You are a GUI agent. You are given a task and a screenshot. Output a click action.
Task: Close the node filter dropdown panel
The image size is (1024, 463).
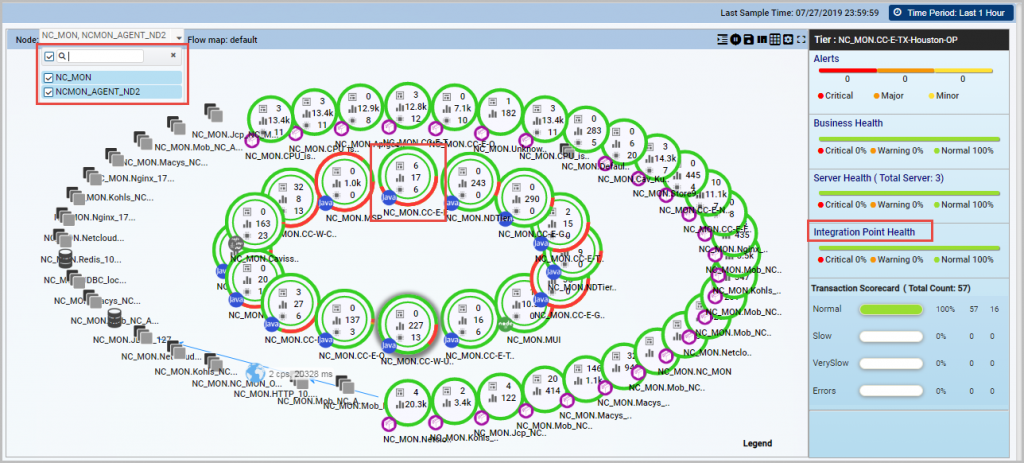coord(173,56)
